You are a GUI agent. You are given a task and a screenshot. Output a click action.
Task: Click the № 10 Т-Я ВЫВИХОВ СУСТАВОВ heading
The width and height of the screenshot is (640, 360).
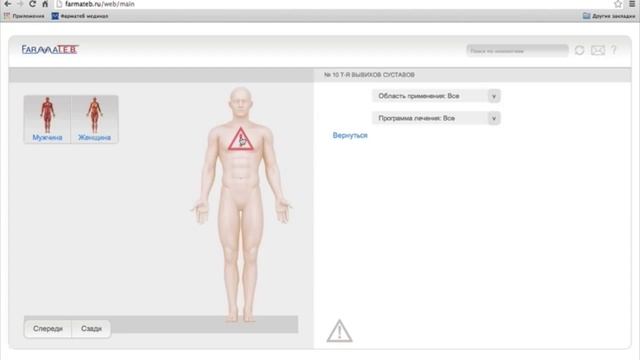[x=369, y=75]
